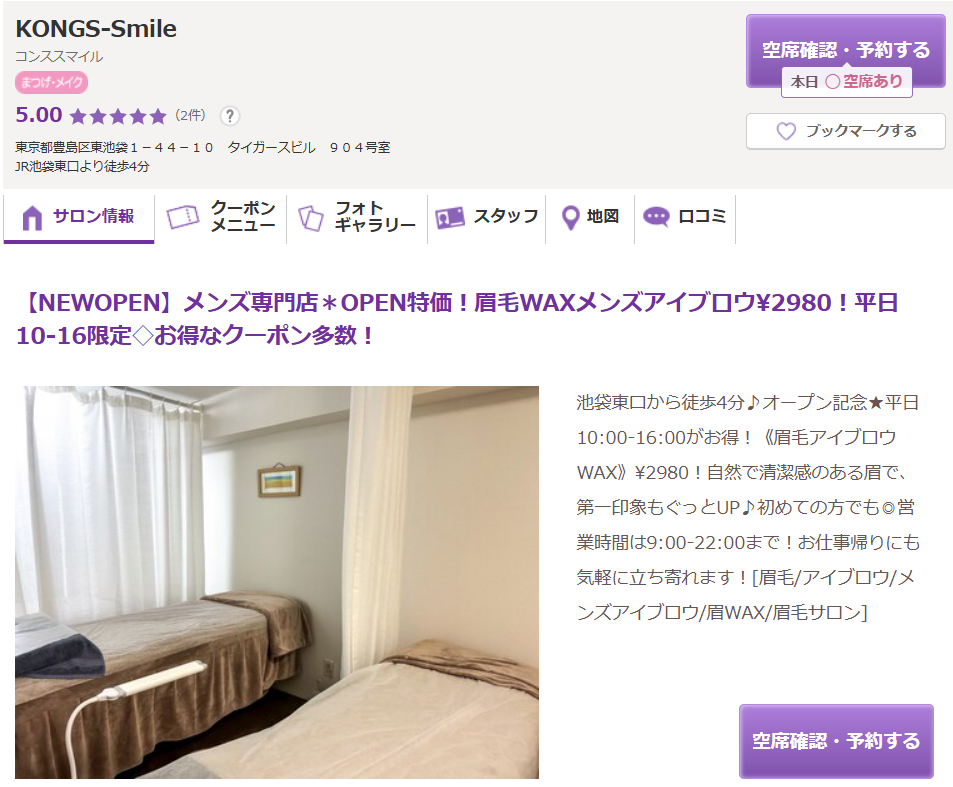Select the 口コミ reviews tab

685,217
